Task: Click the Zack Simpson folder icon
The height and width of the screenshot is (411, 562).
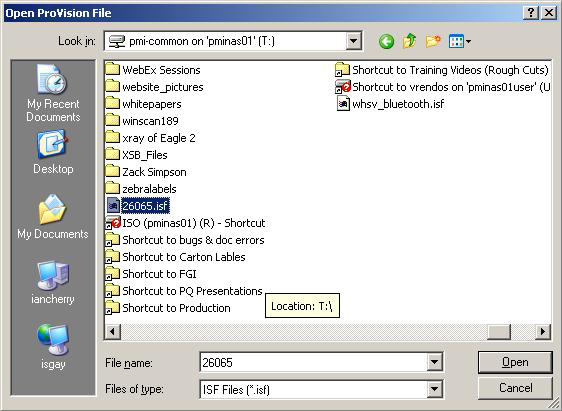Action: (113, 172)
